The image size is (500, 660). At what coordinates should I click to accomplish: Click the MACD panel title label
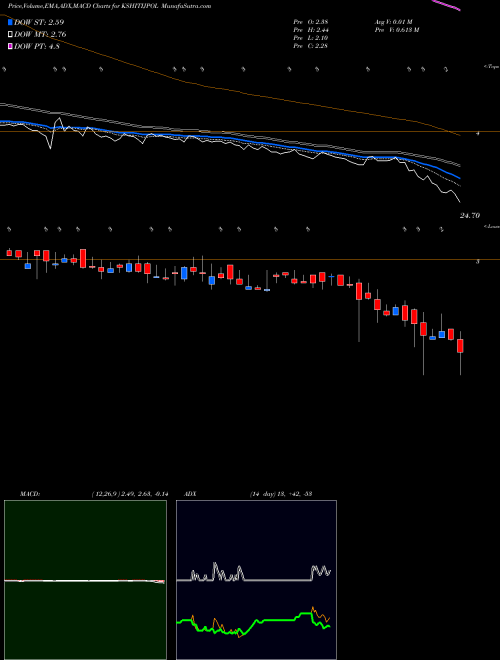[x=30, y=494]
